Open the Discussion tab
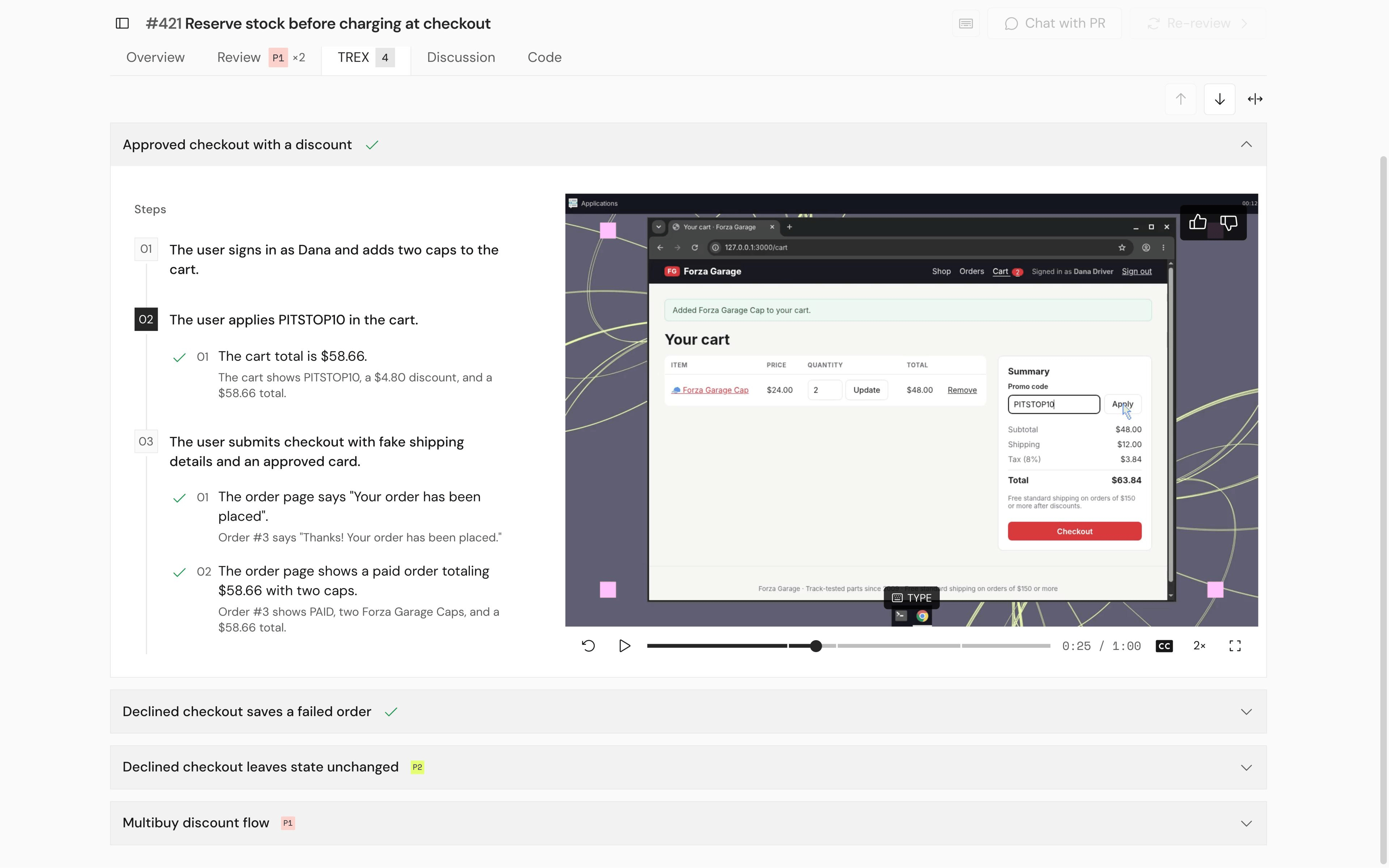The image size is (1389, 868). [461, 58]
